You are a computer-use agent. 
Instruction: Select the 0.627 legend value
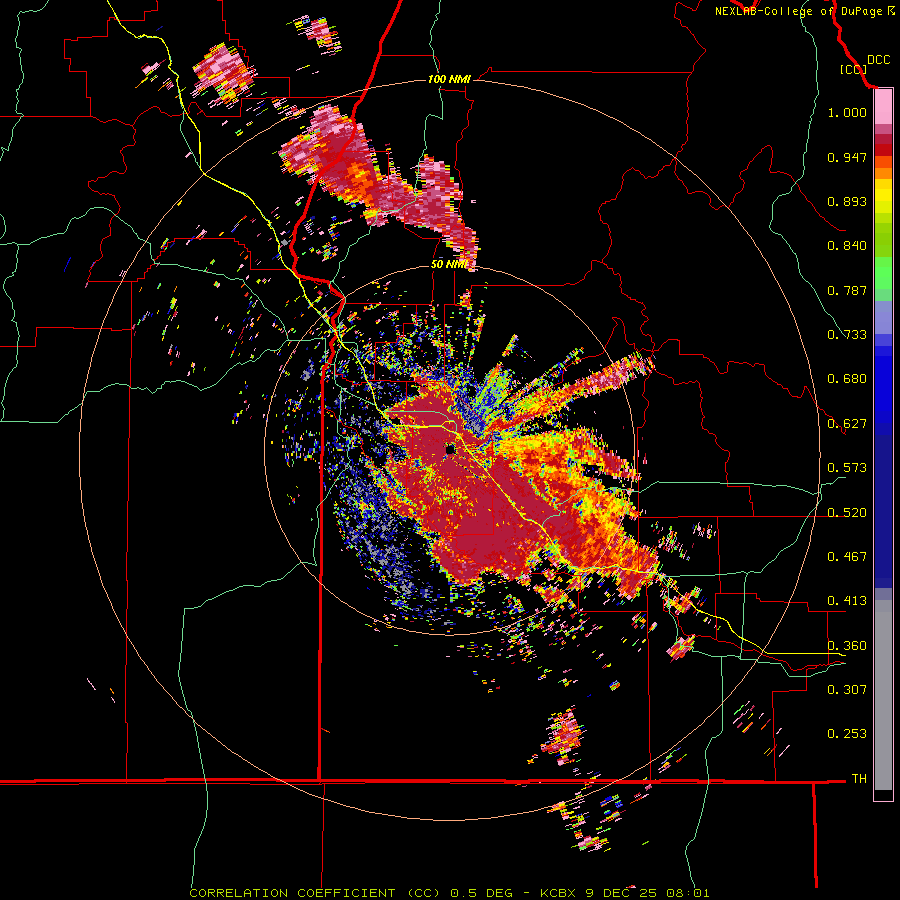tap(847, 424)
